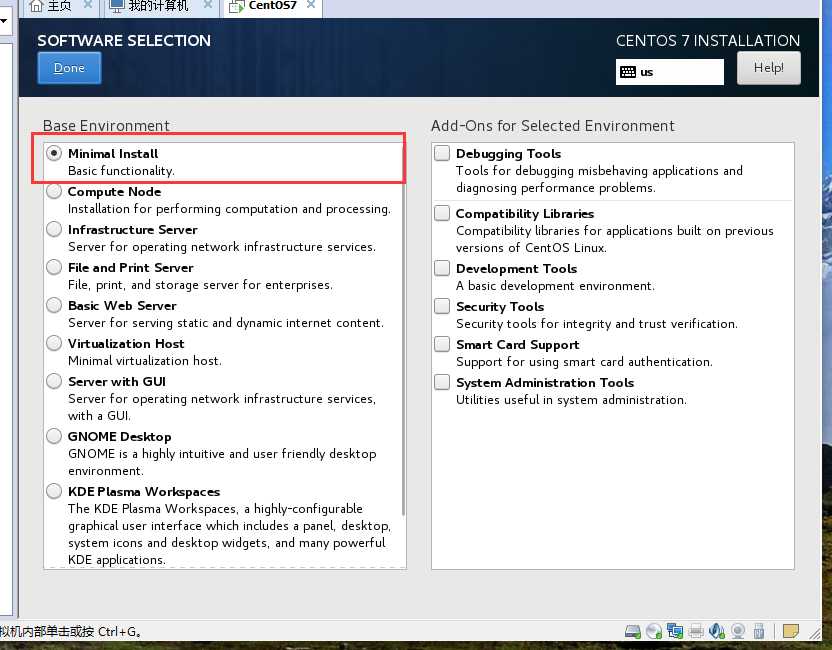Check Smart Card Support box

coord(442,344)
